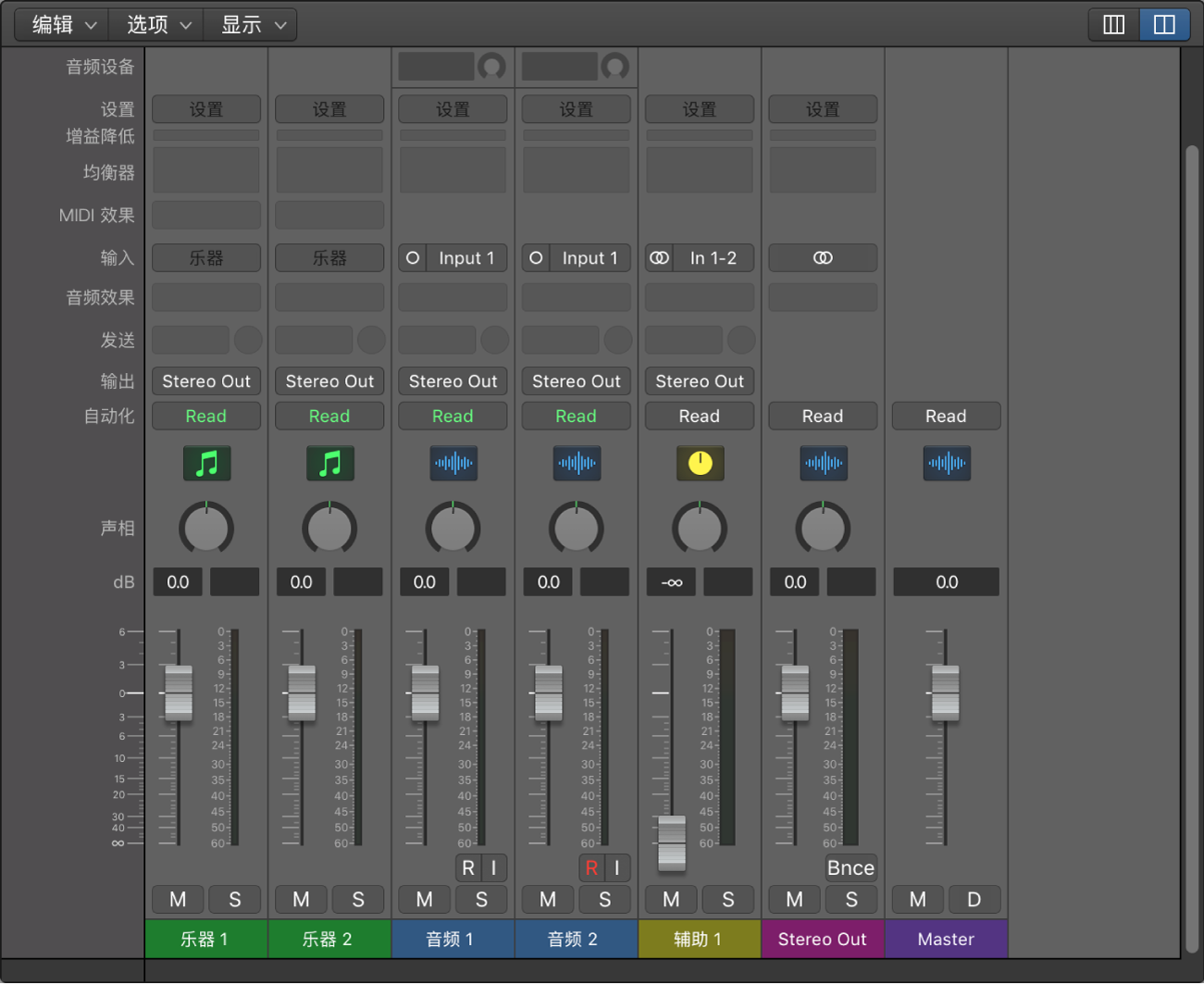Switch to wide channel strip view icon

pyautogui.click(x=1164, y=25)
